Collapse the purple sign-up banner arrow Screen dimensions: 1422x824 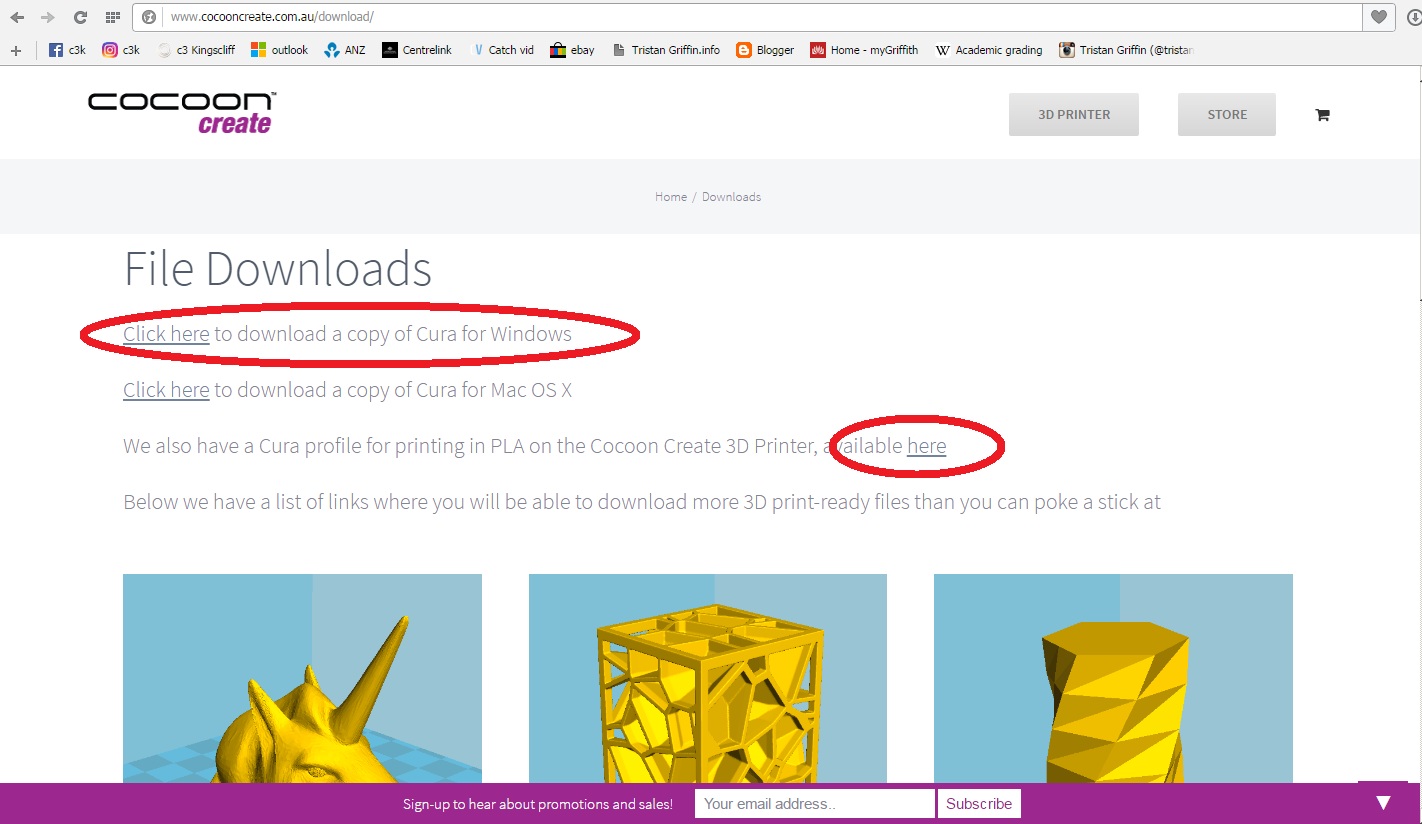coord(1383,802)
